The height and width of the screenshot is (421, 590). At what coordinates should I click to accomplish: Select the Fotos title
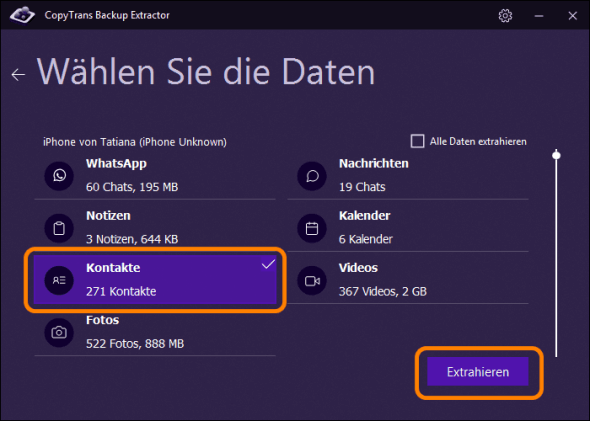(x=102, y=320)
